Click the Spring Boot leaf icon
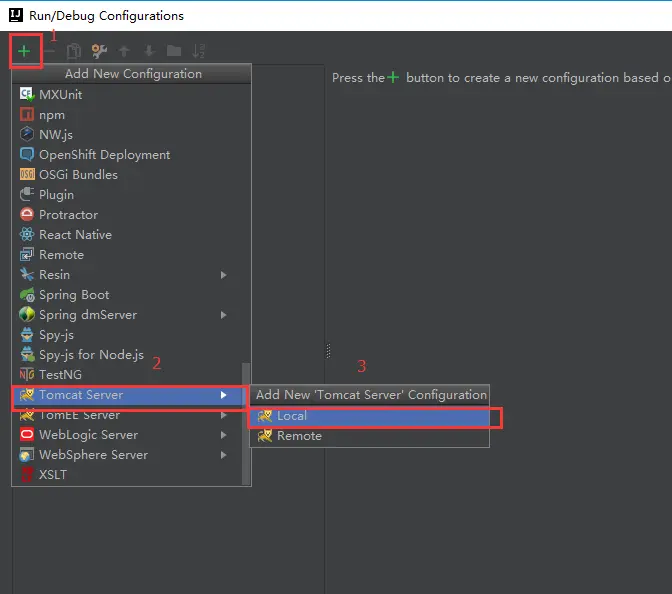Viewport: 672px width, 594px height. 27,295
